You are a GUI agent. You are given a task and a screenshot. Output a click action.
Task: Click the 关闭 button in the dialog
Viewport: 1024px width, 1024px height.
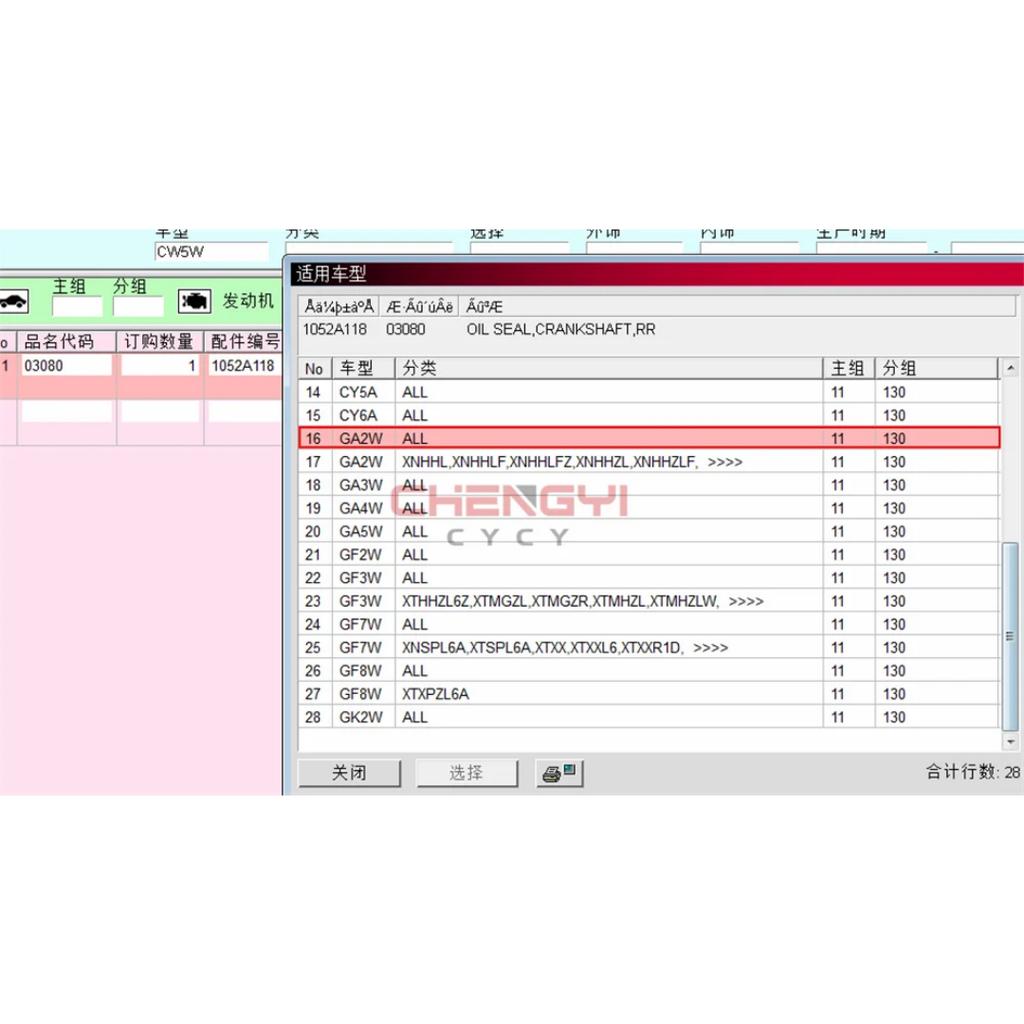349,773
